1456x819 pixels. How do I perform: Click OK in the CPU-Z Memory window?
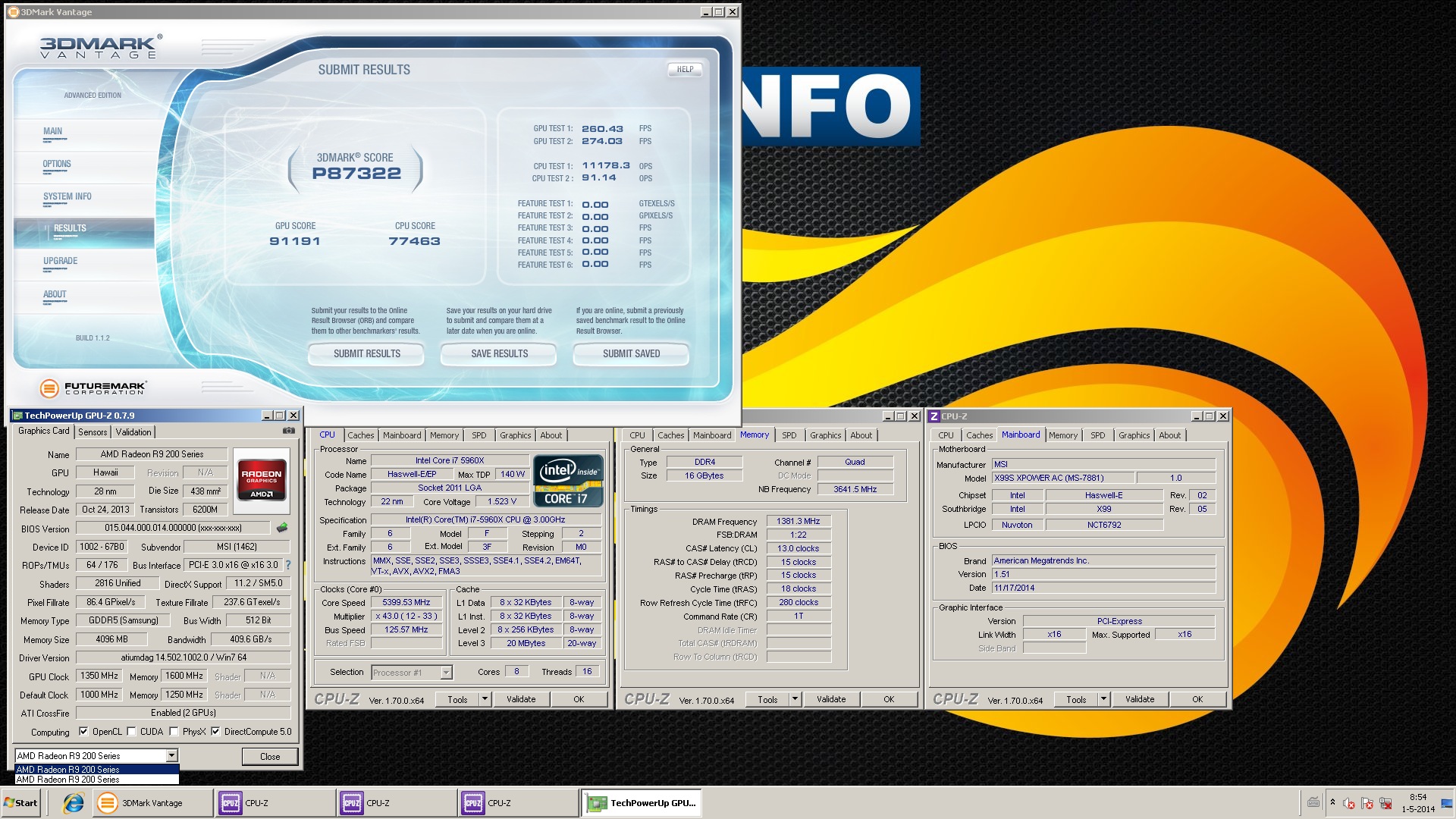(x=889, y=699)
